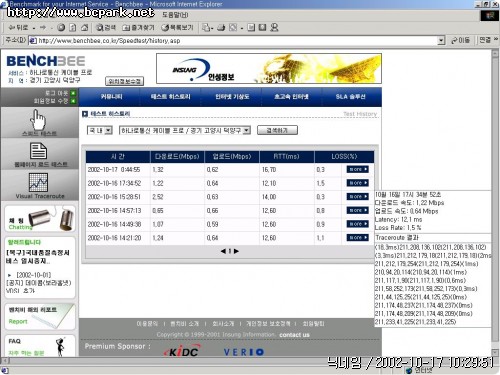Select the 시간 column header
Viewport: 500px width, 375px height.
coord(118,156)
